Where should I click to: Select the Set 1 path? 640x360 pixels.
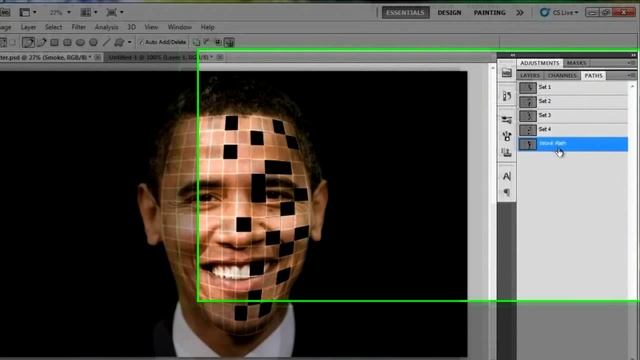(x=573, y=87)
